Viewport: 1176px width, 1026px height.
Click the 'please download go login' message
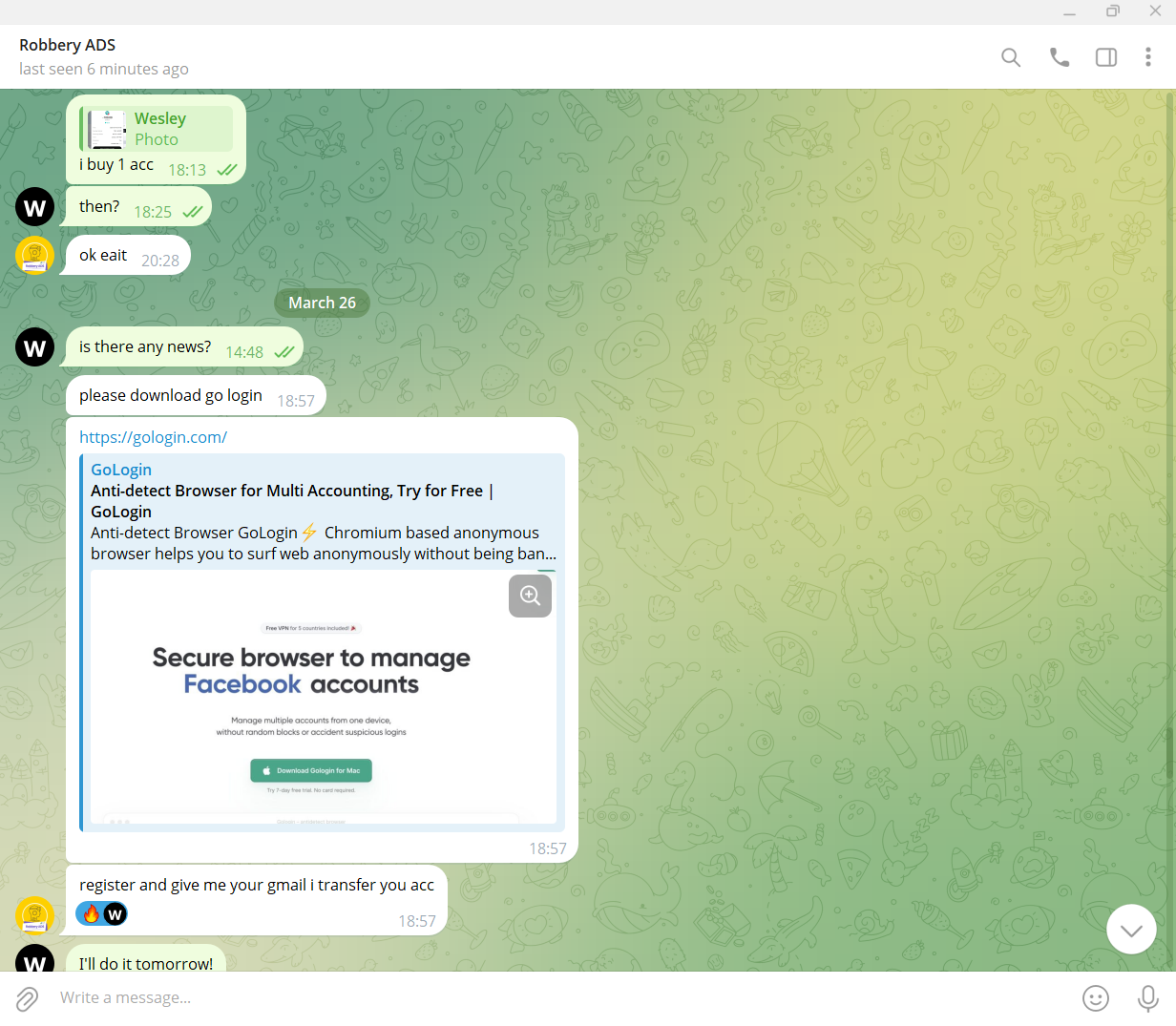pyautogui.click(x=196, y=396)
